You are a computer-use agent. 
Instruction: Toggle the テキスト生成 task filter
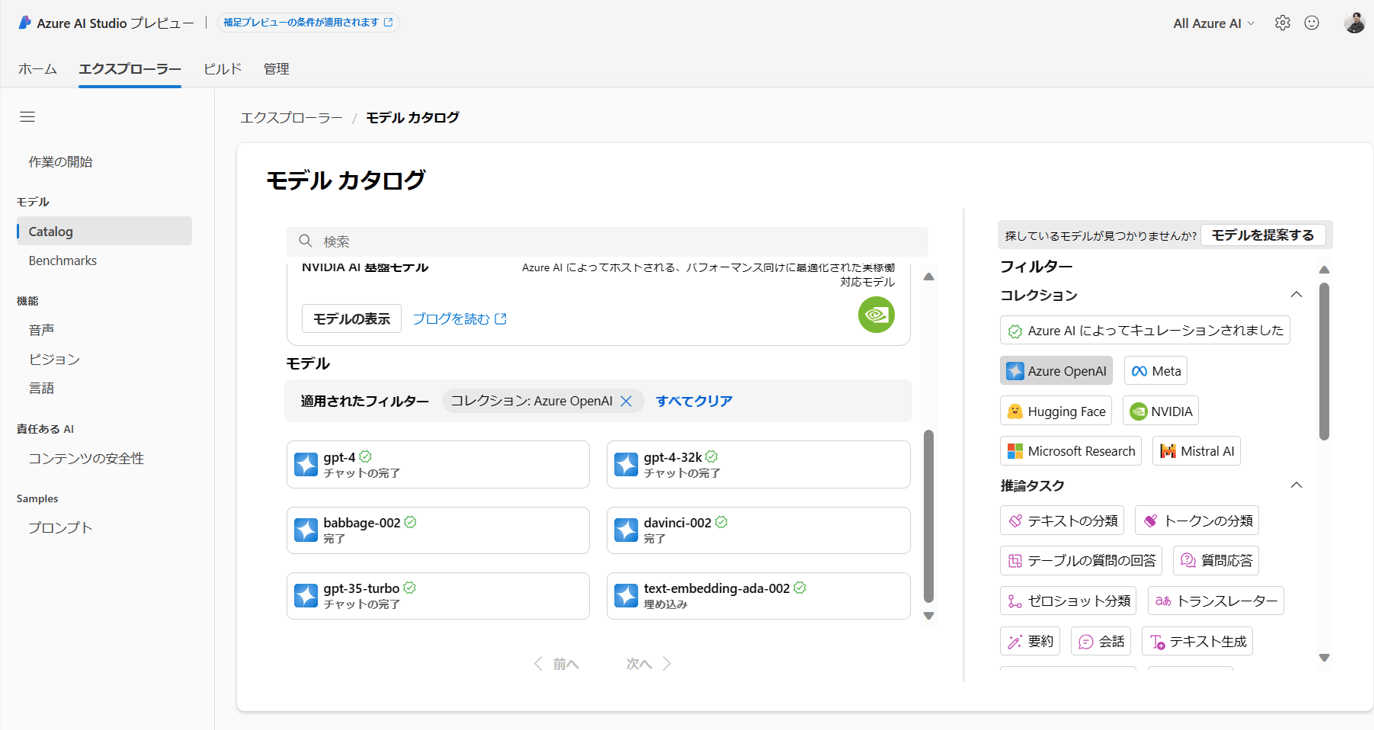click(x=1197, y=641)
